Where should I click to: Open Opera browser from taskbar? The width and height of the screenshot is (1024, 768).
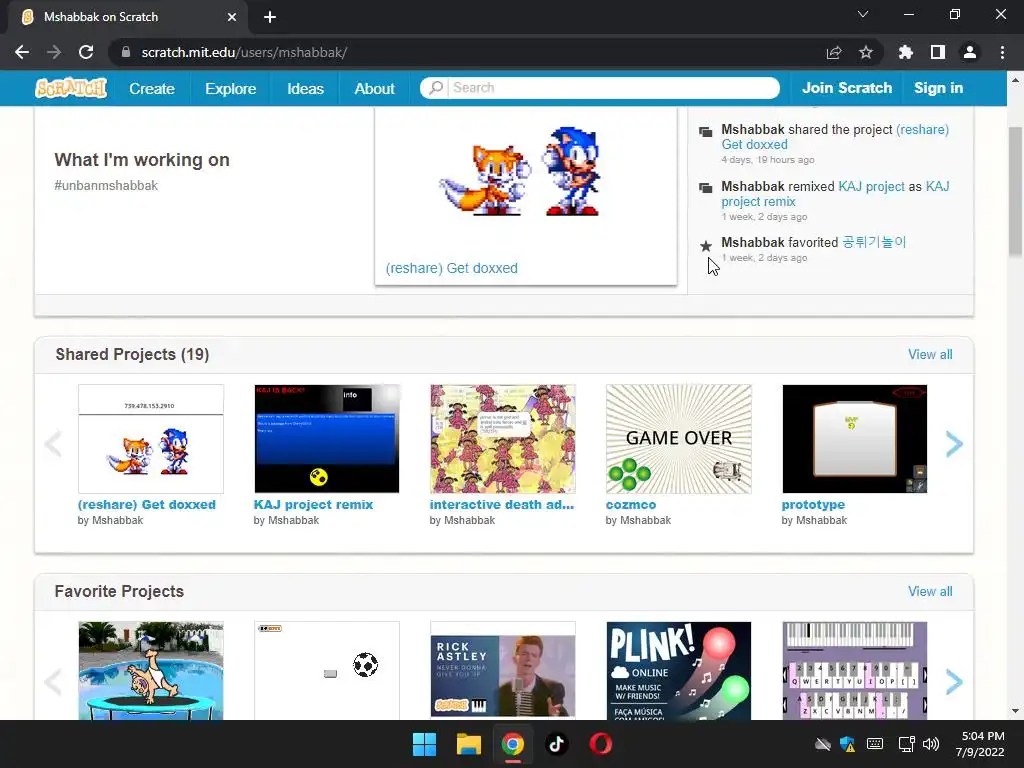point(601,744)
